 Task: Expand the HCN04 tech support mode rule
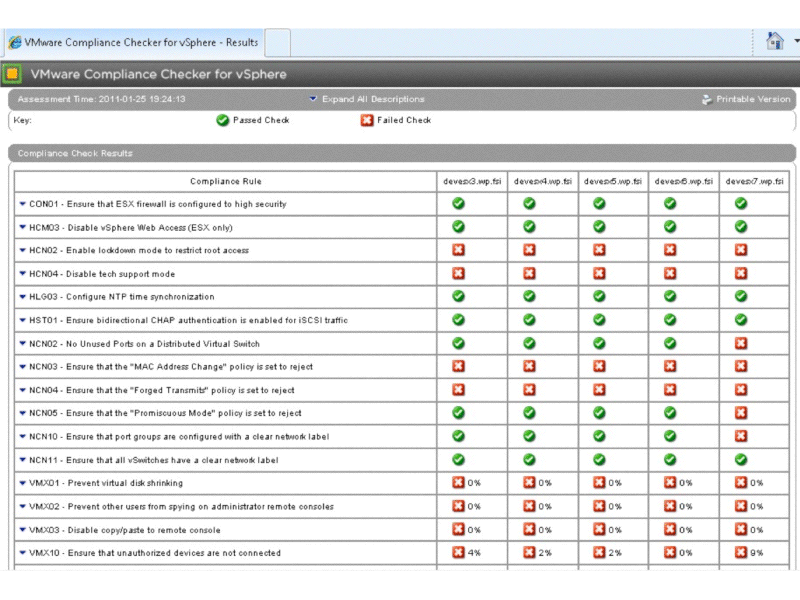coord(22,273)
